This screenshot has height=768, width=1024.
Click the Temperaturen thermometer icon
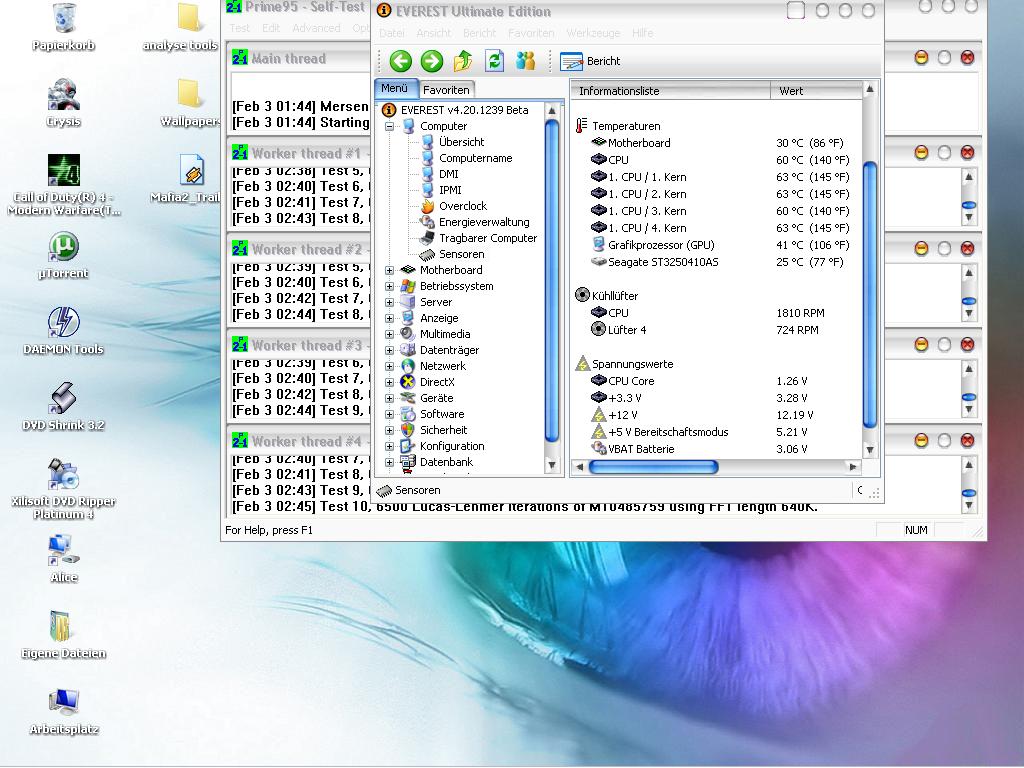(581, 125)
